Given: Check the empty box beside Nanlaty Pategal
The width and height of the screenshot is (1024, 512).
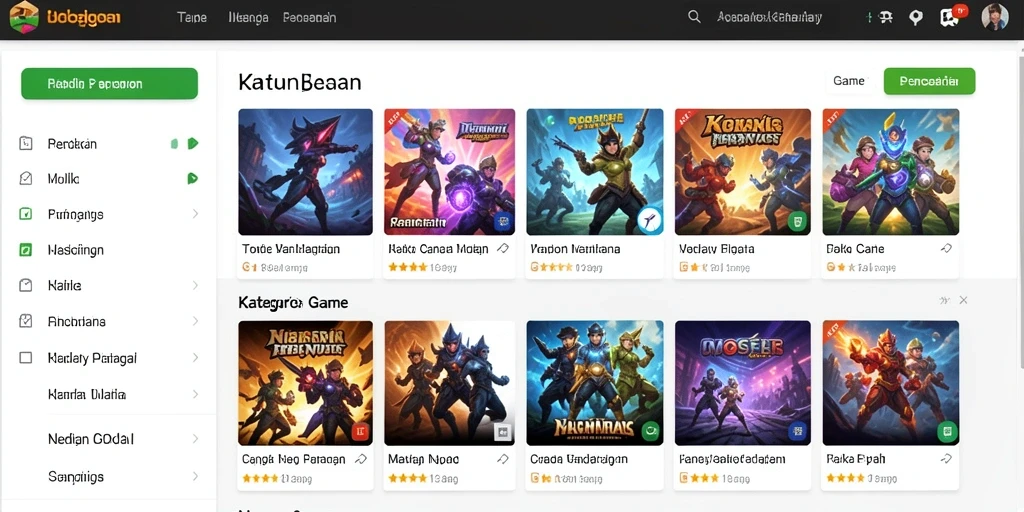Looking at the screenshot, I should tap(25, 358).
